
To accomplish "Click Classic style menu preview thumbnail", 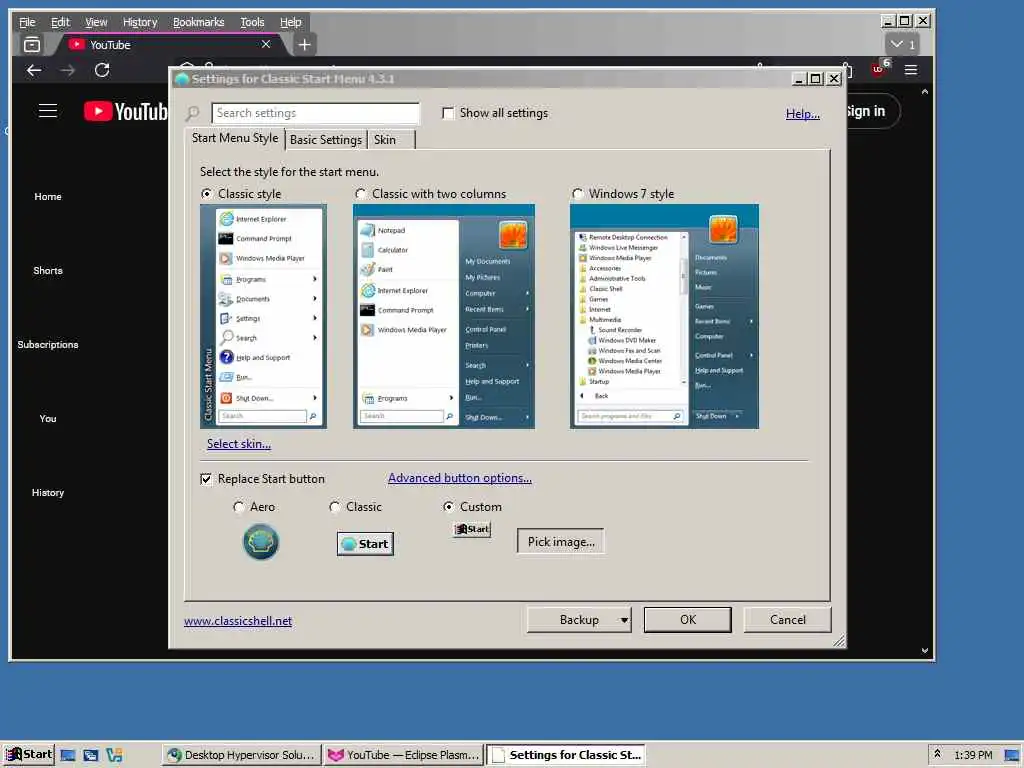I will pos(263,317).
